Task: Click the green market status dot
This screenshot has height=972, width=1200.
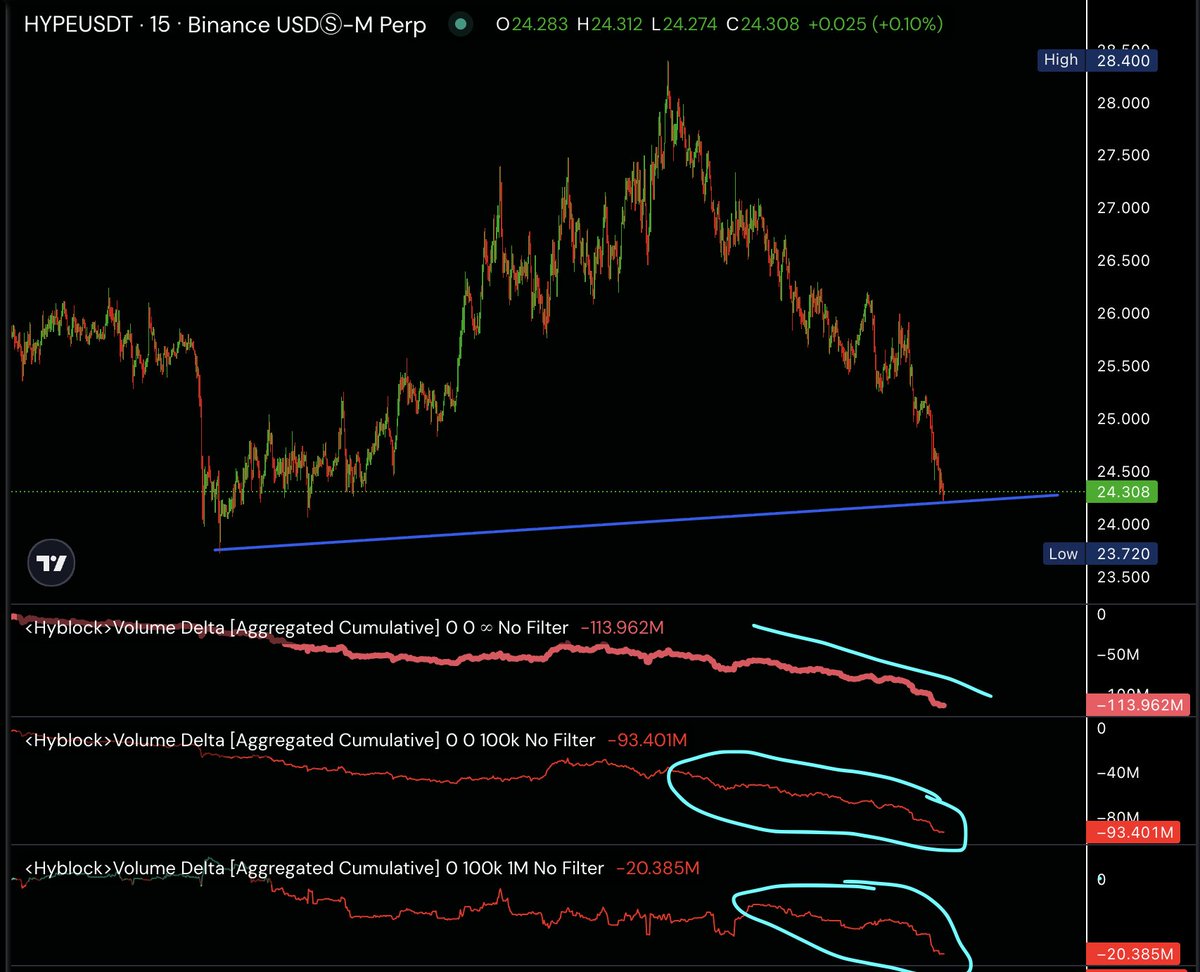Action: coord(460,23)
